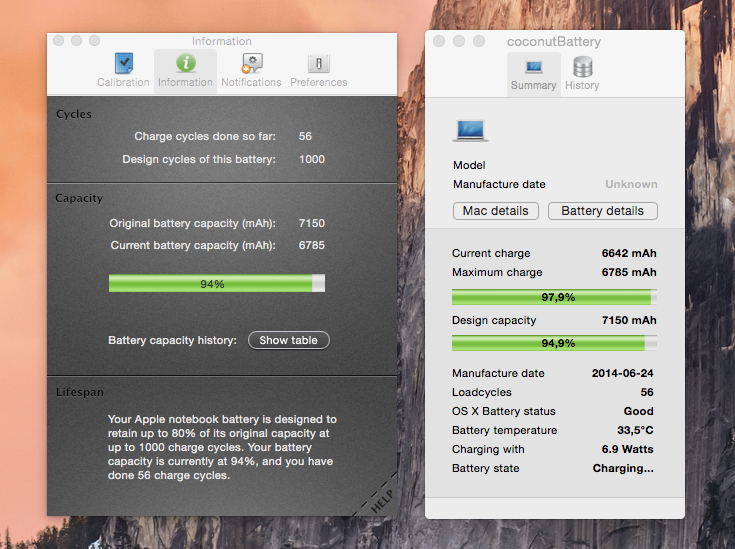Open Battery details in coconutBattery
Image resolution: width=735 pixels, height=549 pixels.
(603, 211)
